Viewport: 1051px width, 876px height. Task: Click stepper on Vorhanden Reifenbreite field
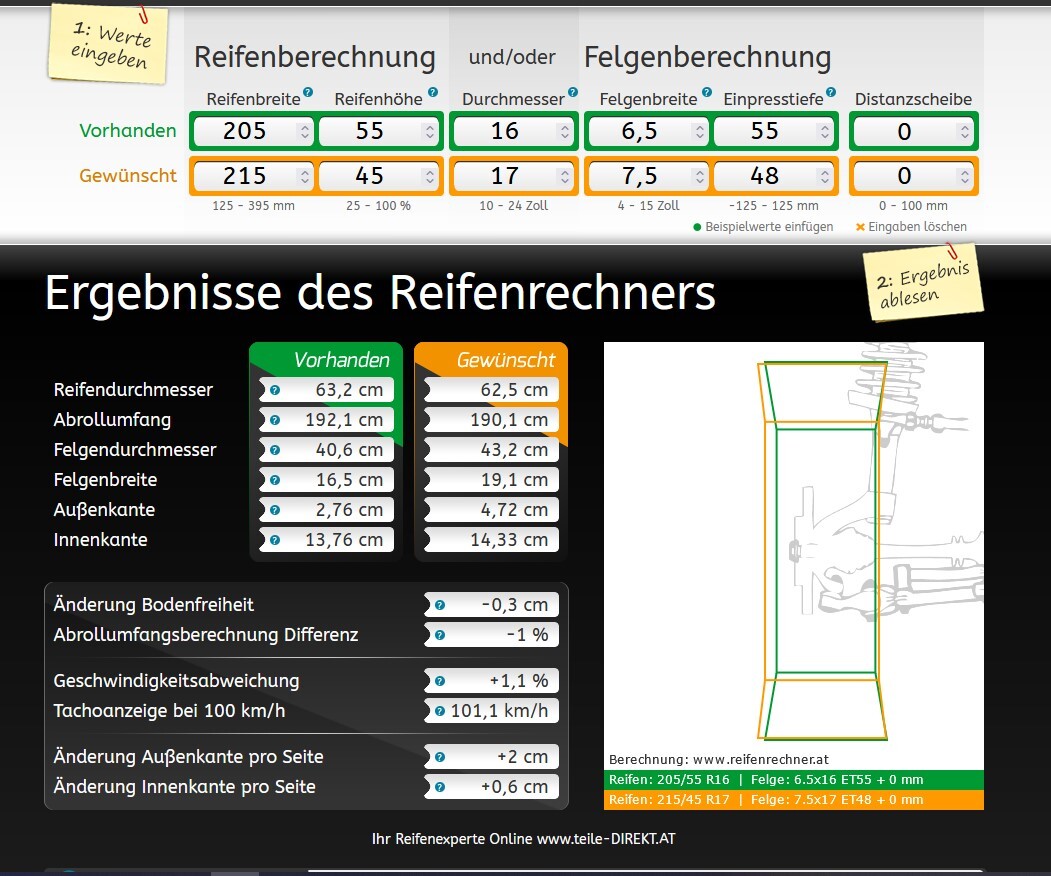pos(304,131)
